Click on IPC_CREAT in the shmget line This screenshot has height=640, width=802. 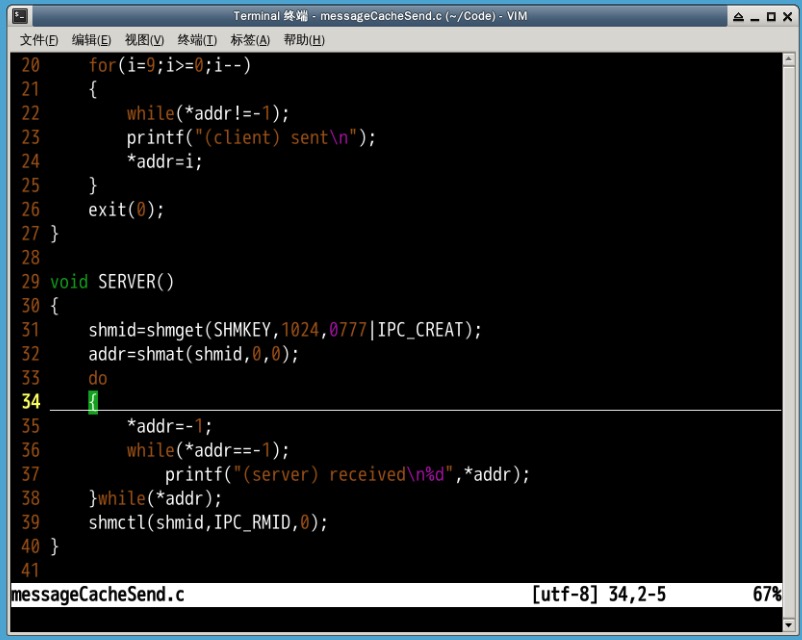coord(424,330)
